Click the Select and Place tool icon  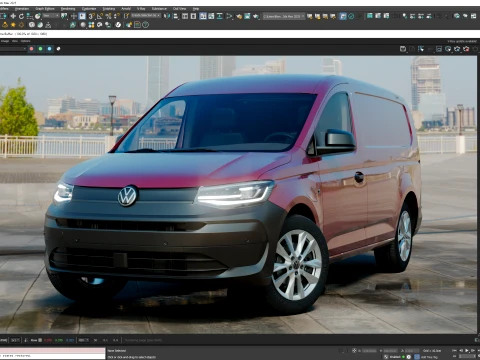click(x=38, y=16)
